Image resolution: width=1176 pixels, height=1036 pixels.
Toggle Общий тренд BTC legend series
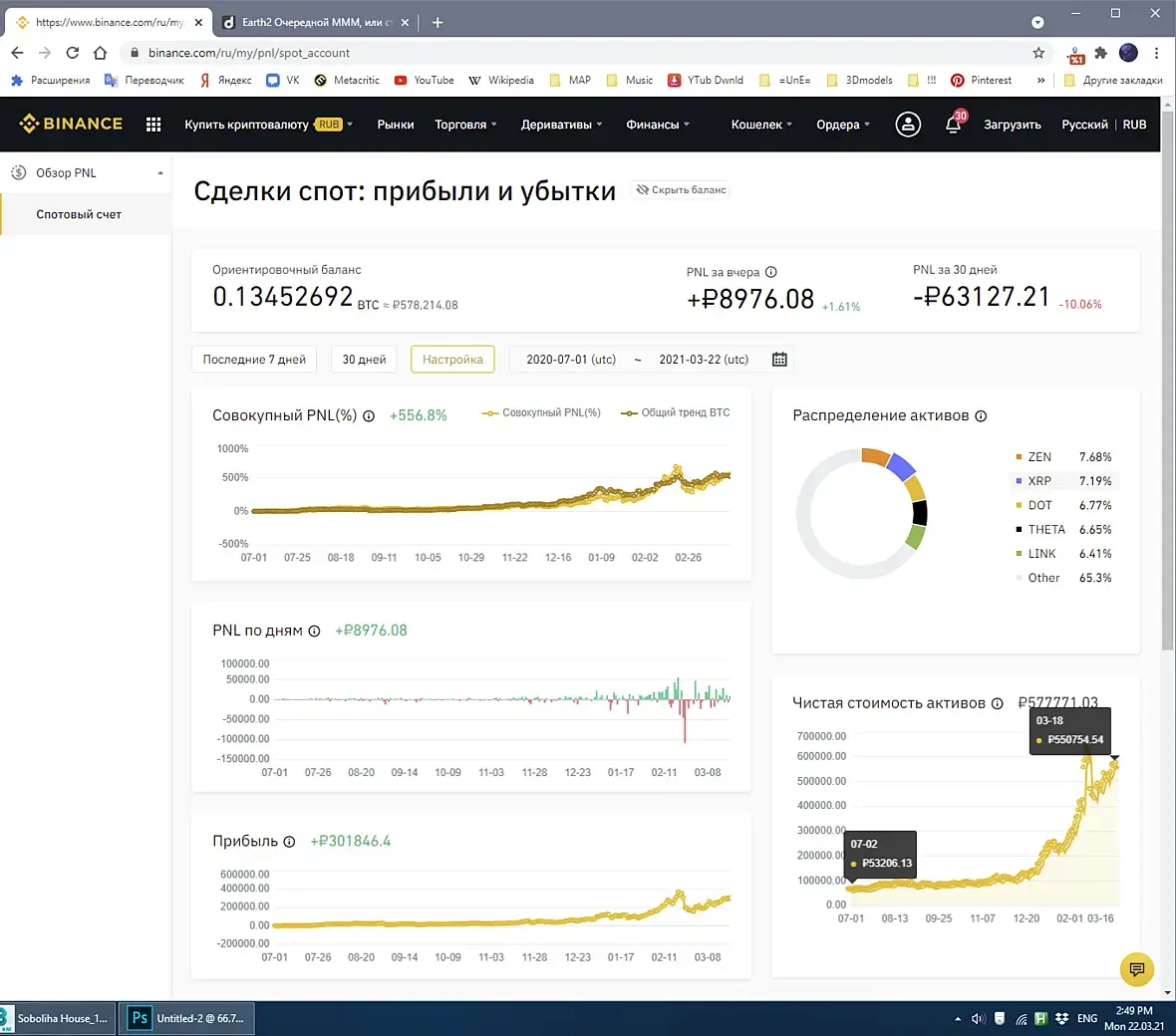[x=676, y=413]
